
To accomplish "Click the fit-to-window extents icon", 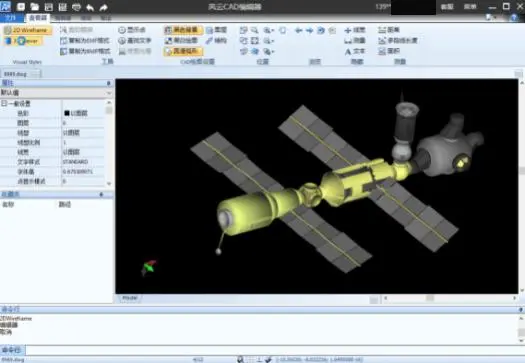I will pyautogui.click(x=254, y=41).
